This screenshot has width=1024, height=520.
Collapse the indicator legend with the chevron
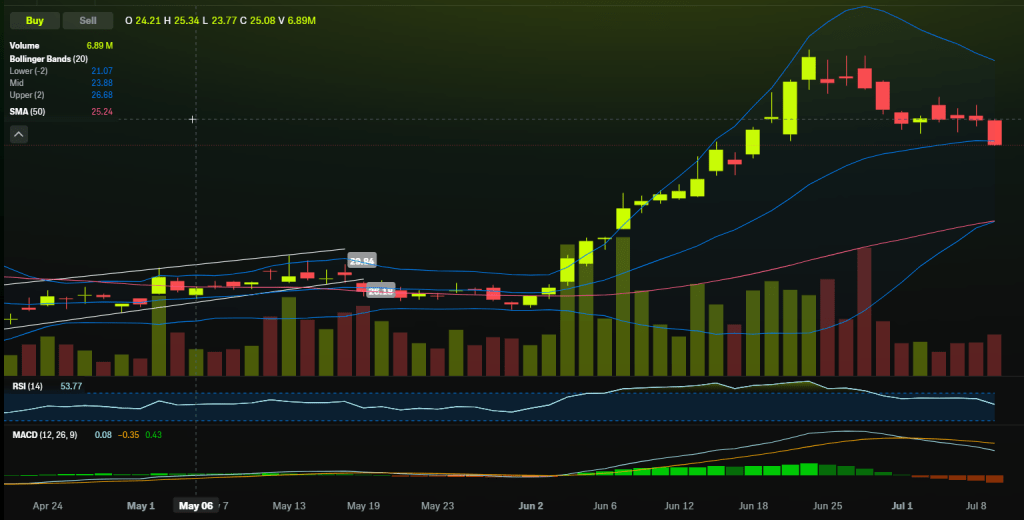(19, 135)
